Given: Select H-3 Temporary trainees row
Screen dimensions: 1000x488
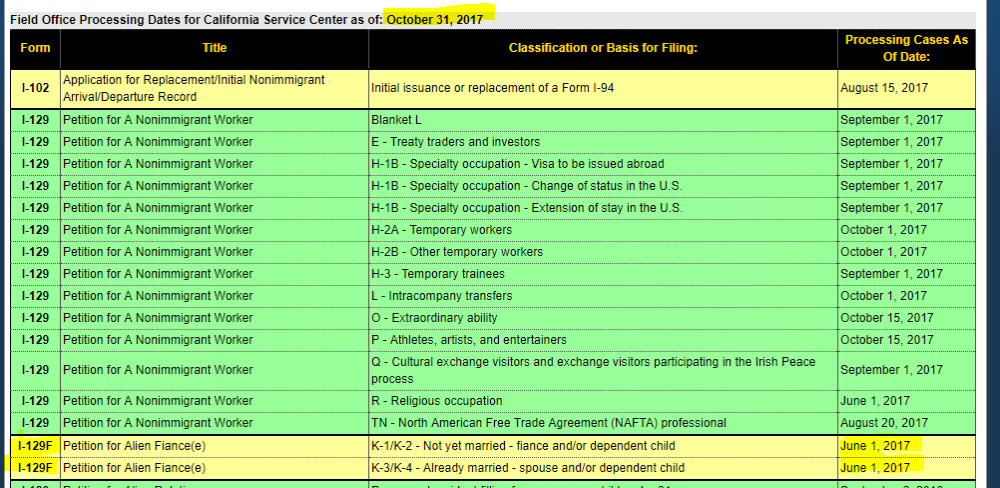Looking at the screenshot, I should (492, 274).
